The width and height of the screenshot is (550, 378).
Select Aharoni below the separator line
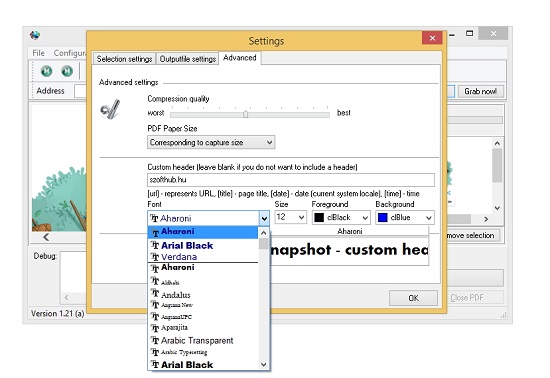coord(203,268)
